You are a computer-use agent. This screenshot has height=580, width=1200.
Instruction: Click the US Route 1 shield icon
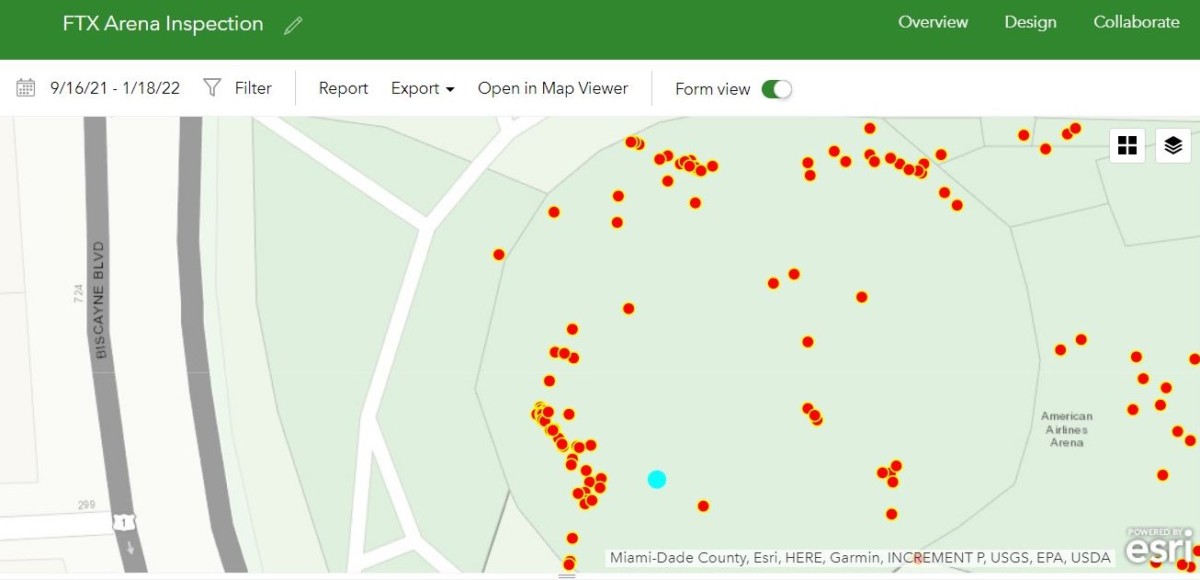click(x=125, y=522)
